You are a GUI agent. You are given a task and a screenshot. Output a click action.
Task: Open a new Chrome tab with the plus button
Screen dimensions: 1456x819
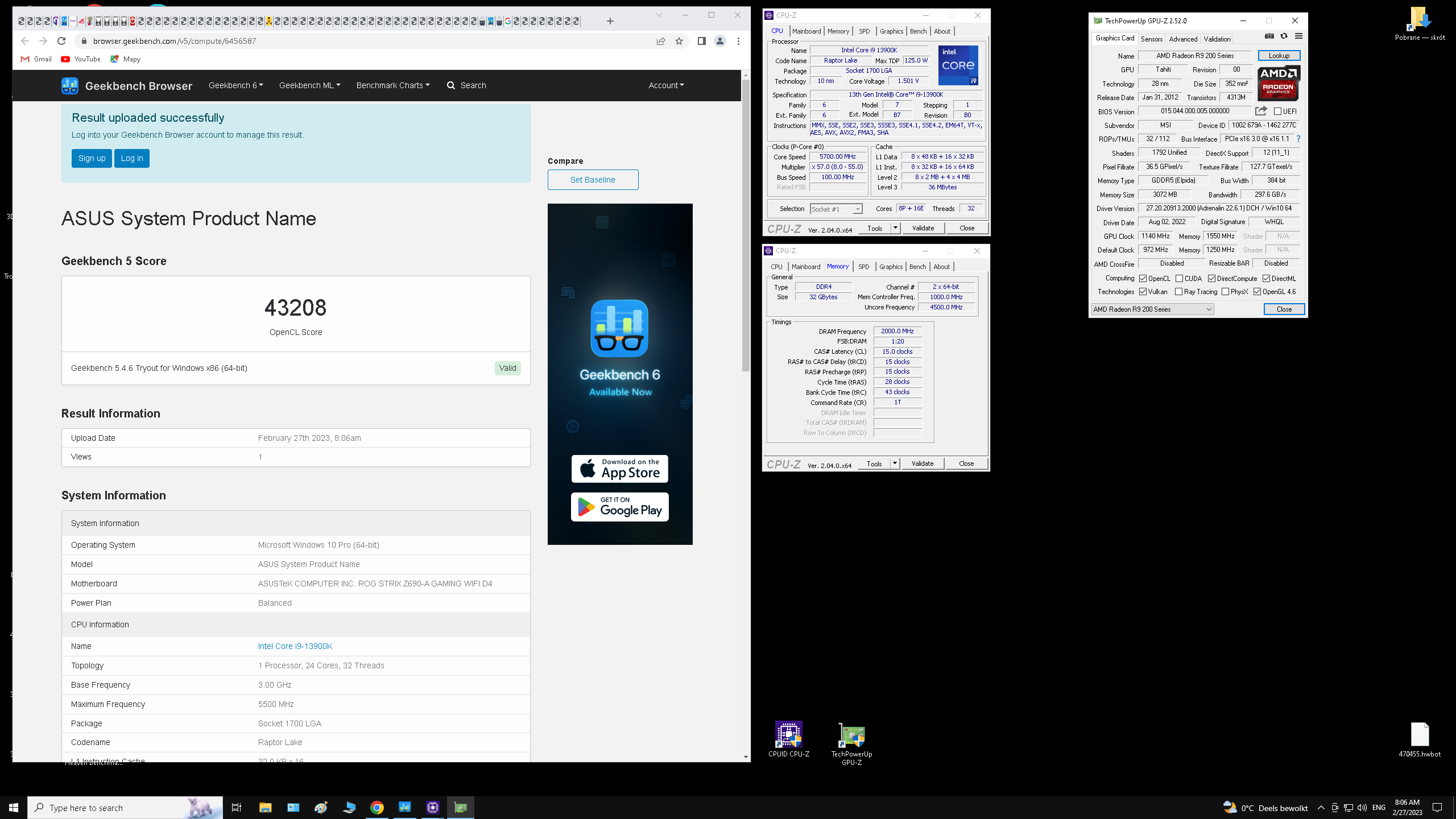click(610, 21)
